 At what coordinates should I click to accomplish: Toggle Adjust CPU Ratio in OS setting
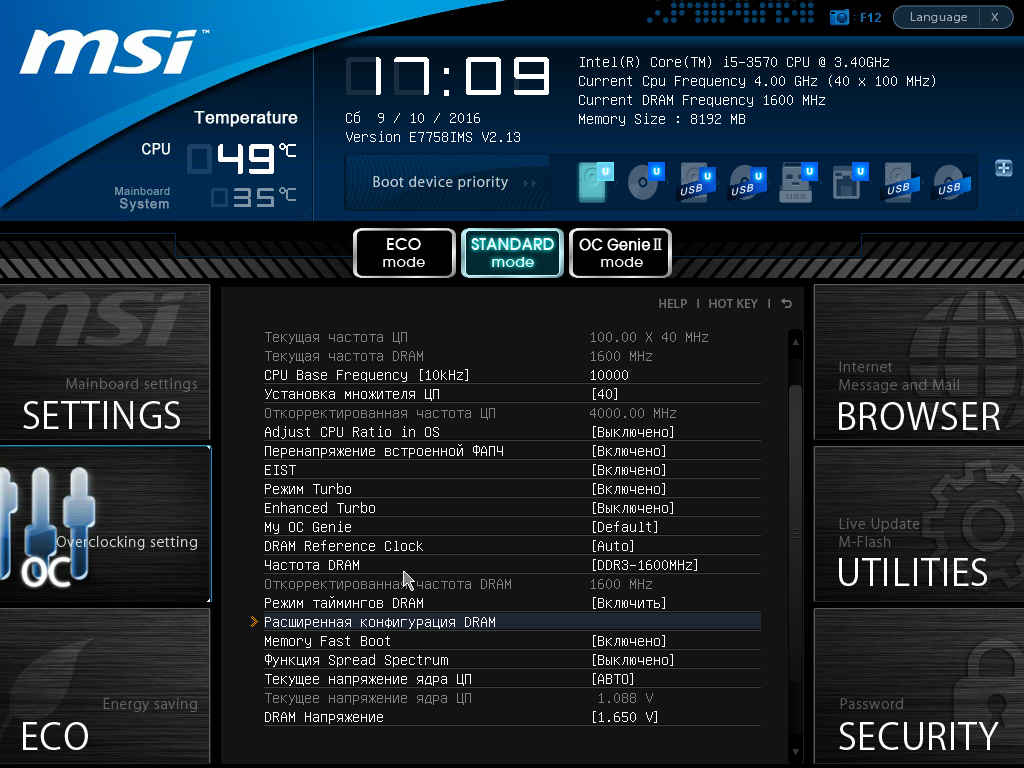click(x=512, y=432)
